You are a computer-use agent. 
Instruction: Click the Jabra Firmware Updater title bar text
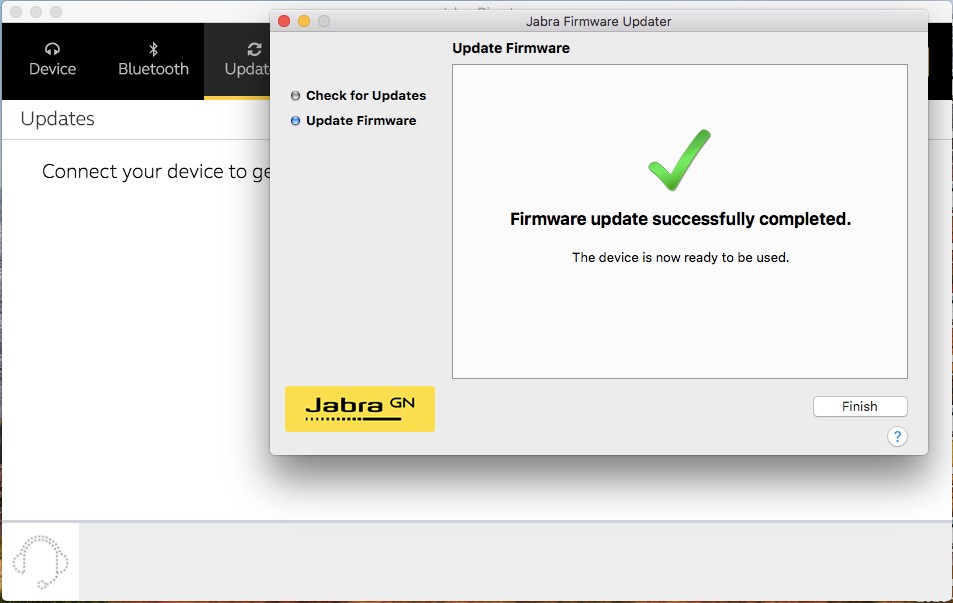click(x=599, y=21)
